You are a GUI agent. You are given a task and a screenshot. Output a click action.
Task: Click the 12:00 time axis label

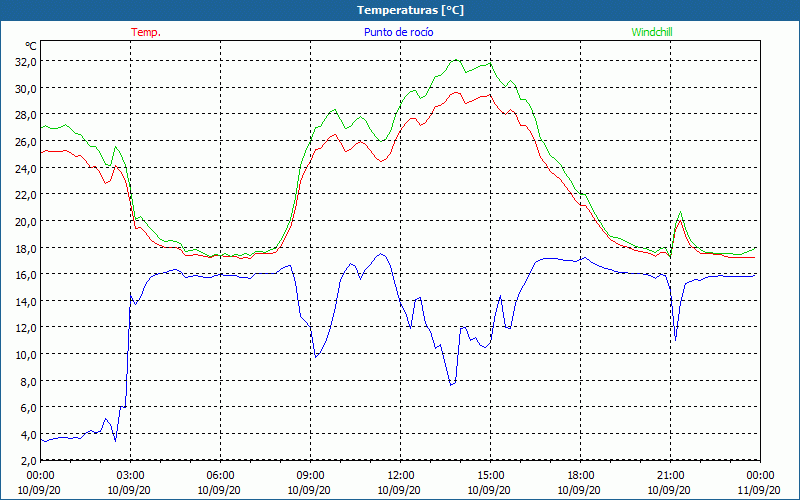[401, 476]
